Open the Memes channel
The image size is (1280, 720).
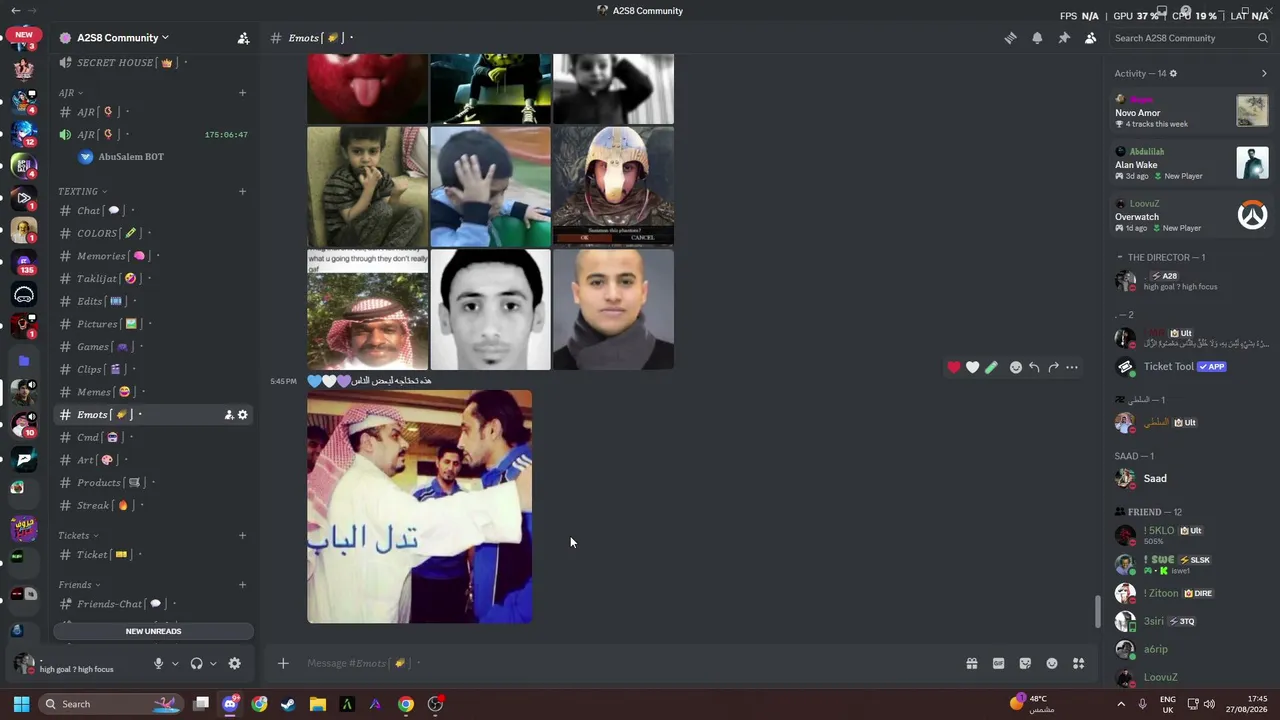click(x=154, y=392)
